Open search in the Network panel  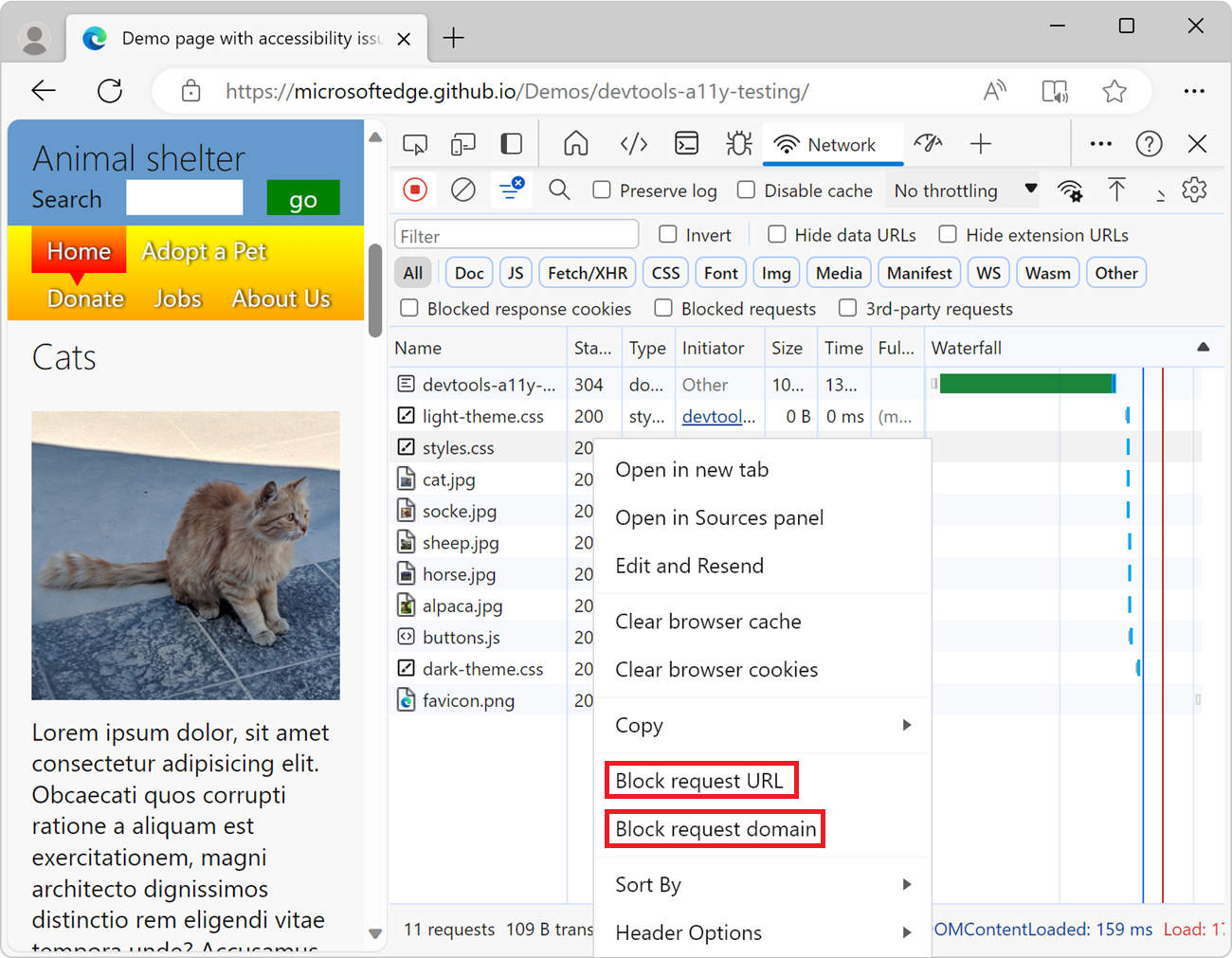(559, 190)
